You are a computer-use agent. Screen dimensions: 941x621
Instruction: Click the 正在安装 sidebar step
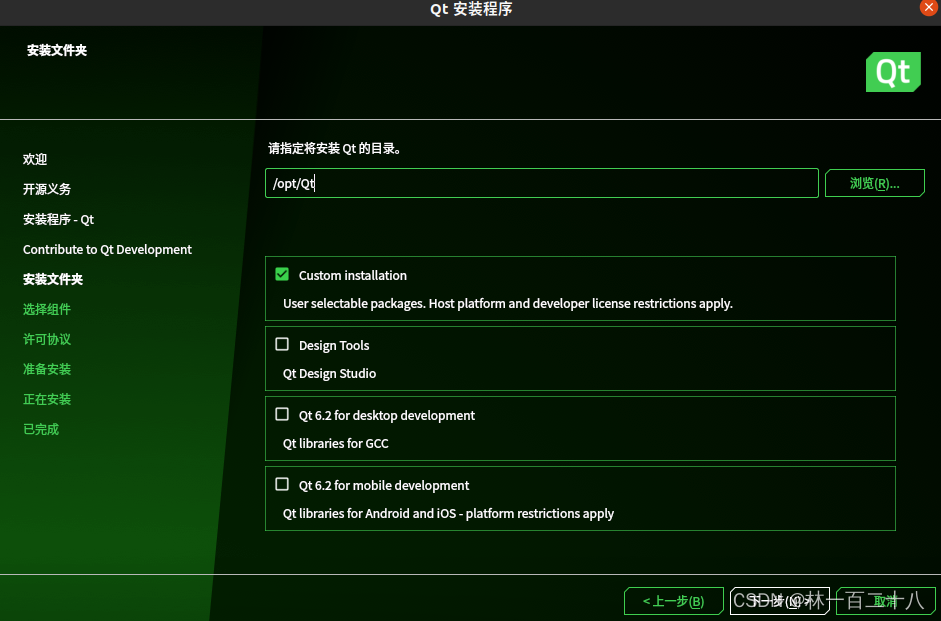coord(47,399)
